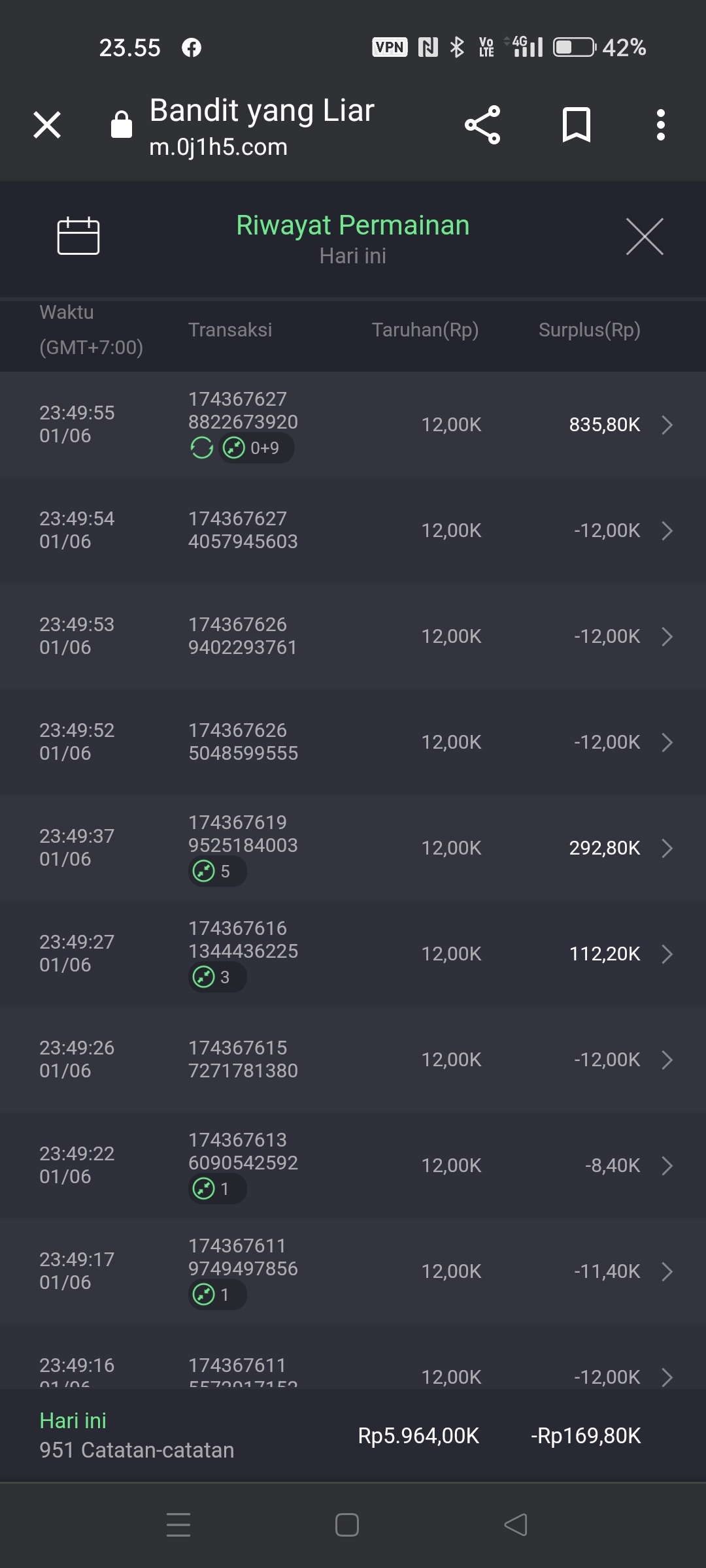The width and height of the screenshot is (706, 1568).
Task: Tap the free spin 0+9 badge
Action: tap(256, 448)
